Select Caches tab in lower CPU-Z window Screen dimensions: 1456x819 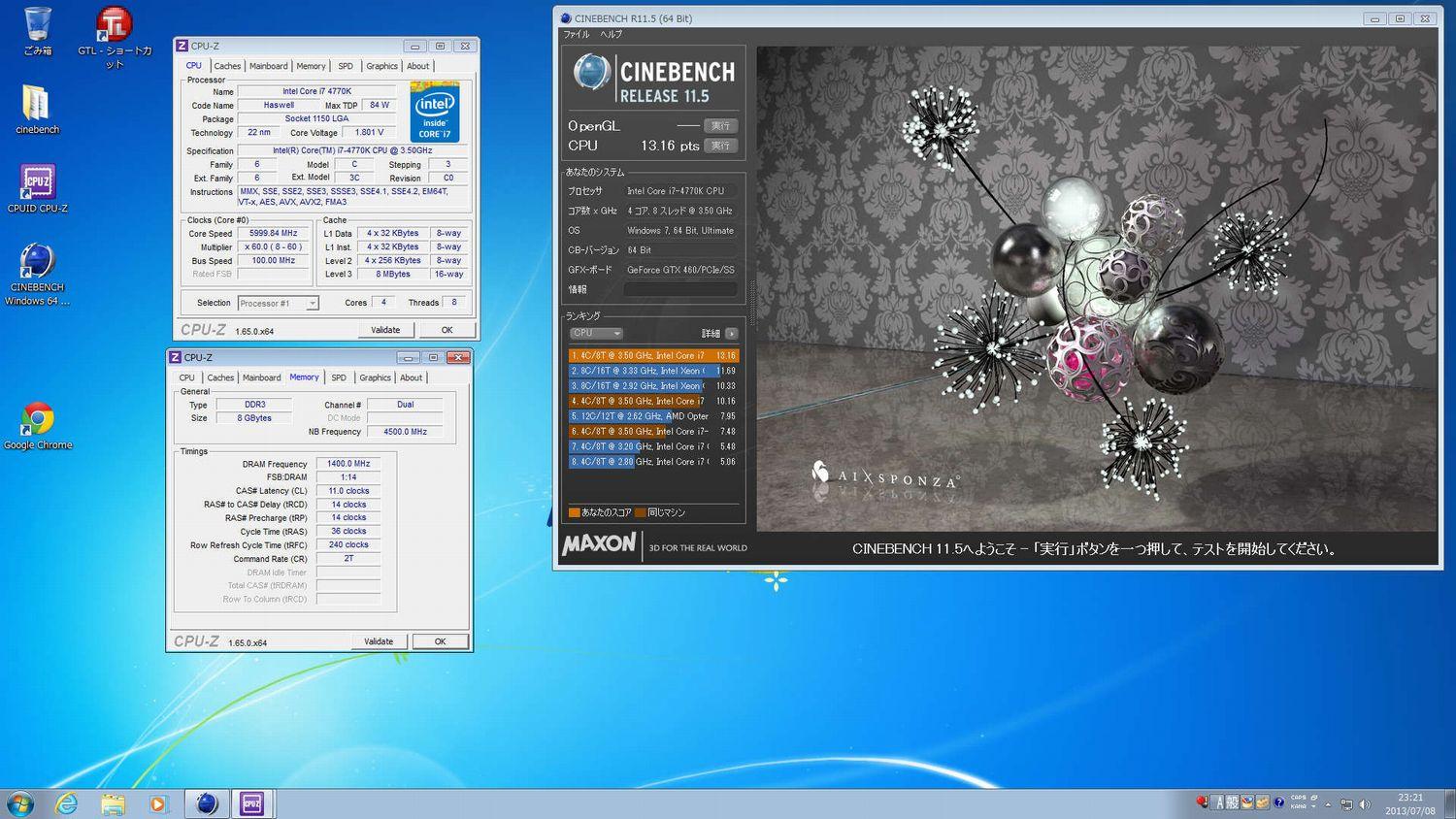[220, 377]
